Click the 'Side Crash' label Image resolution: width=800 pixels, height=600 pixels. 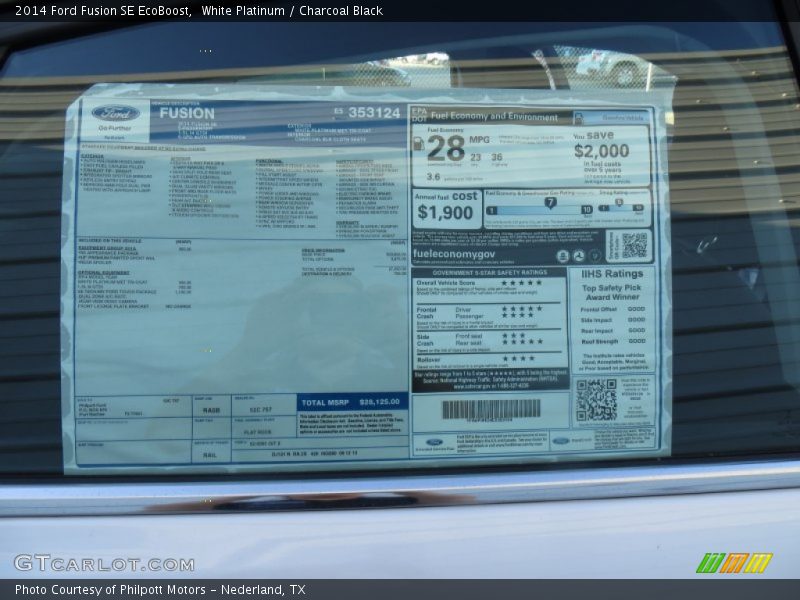424,340
